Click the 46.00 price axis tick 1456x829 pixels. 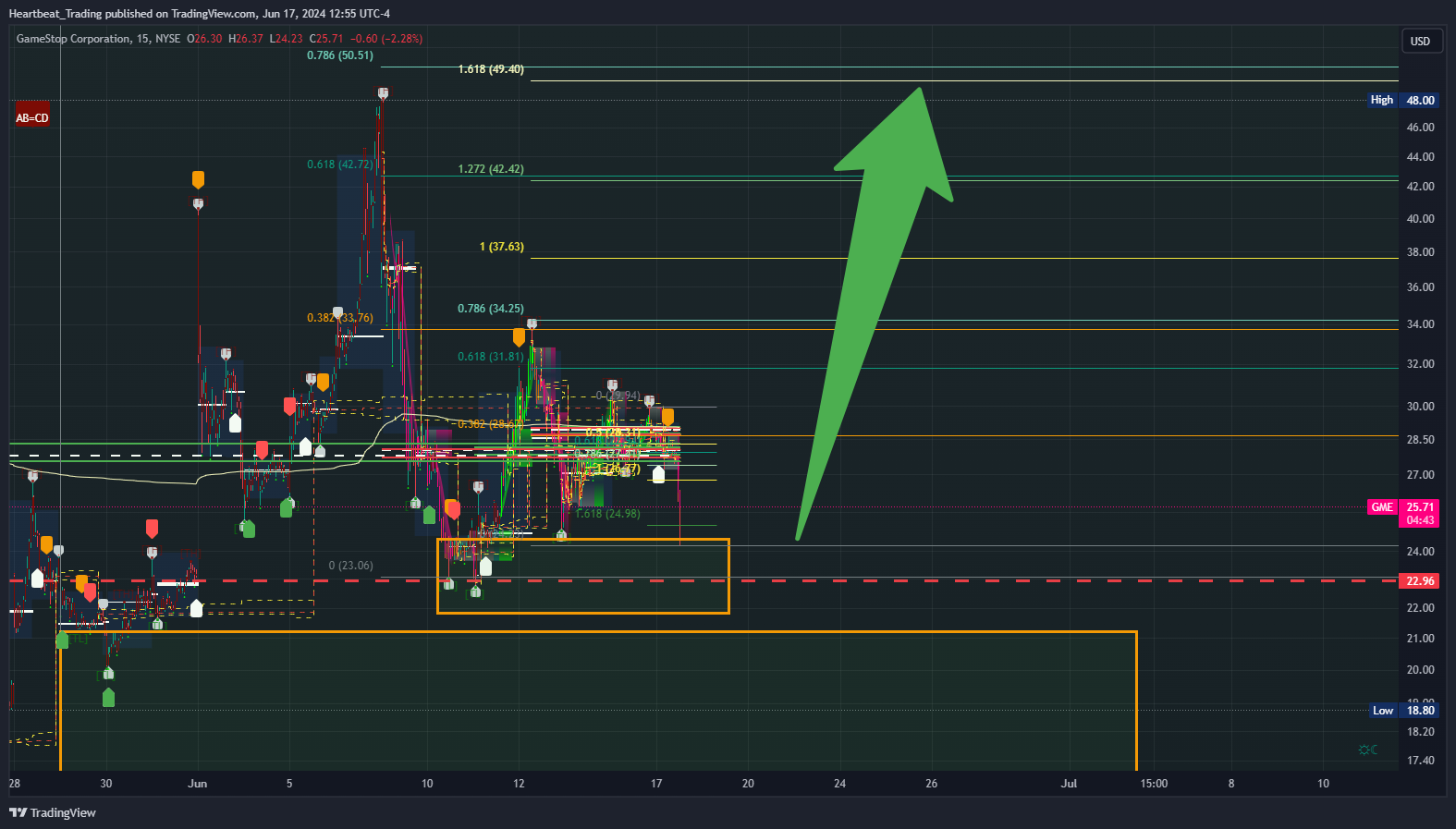click(x=1421, y=128)
